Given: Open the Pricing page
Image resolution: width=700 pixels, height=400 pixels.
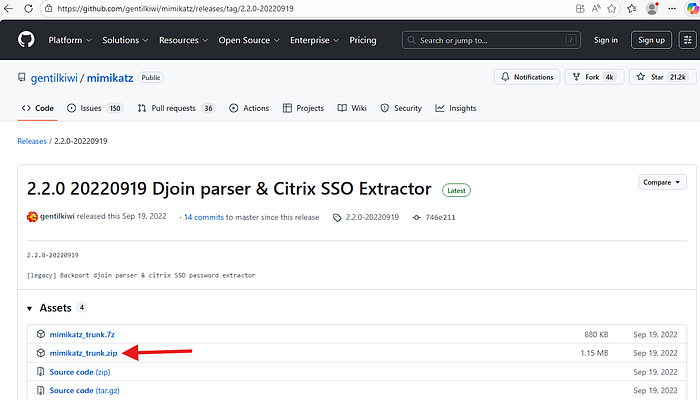Looking at the screenshot, I should (362, 40).
